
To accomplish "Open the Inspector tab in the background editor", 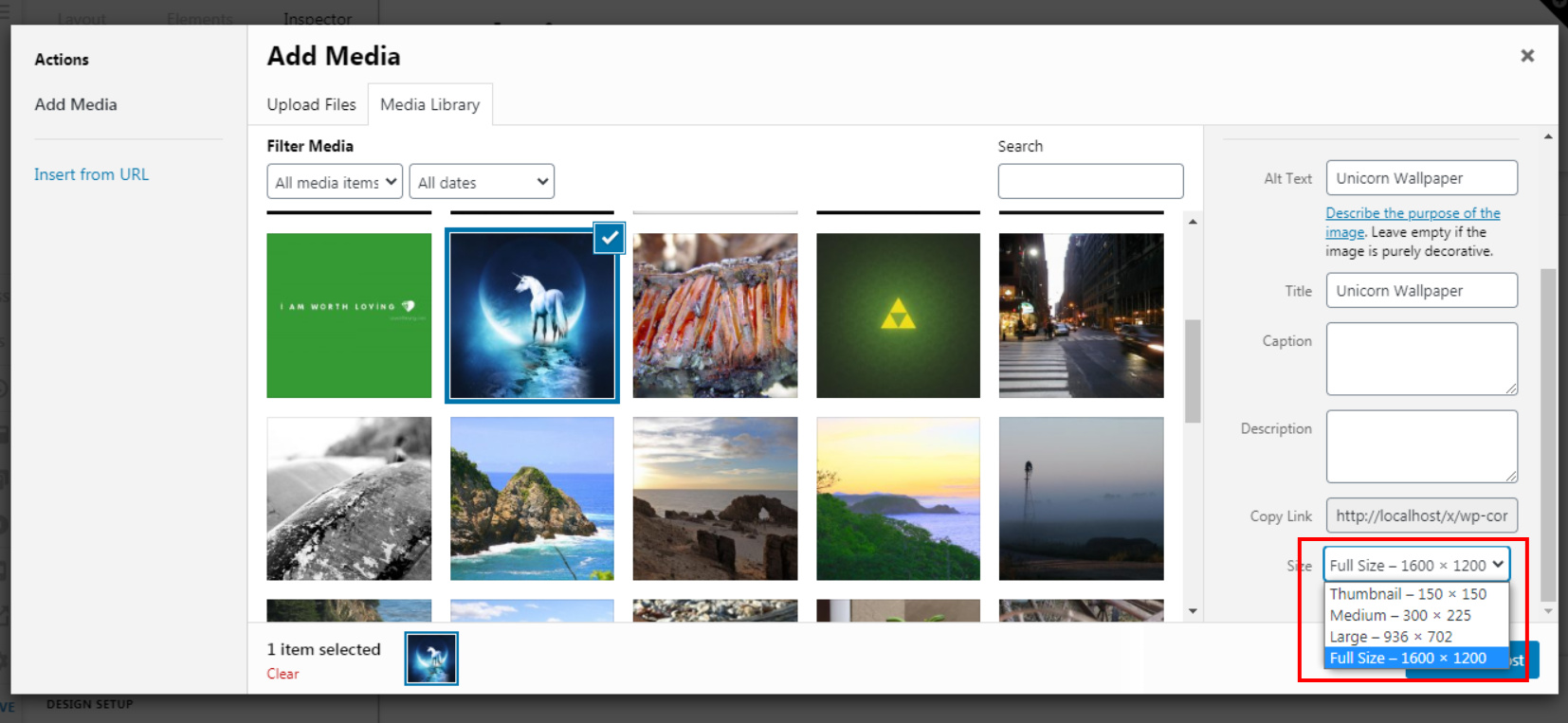I will click(x=317, y=18).
